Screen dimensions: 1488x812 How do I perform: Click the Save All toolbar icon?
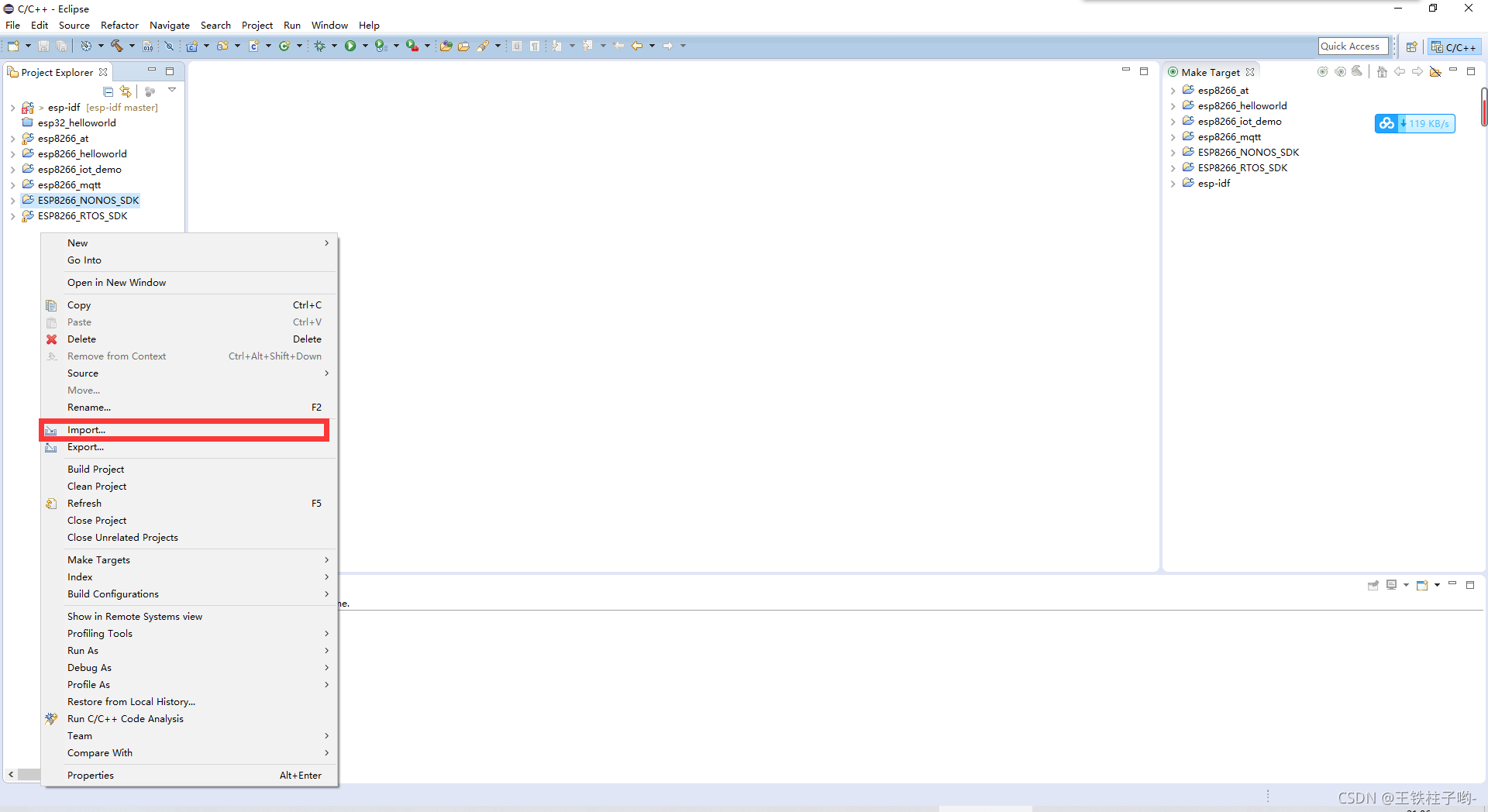pyautogui.click(x=61, y=46)
